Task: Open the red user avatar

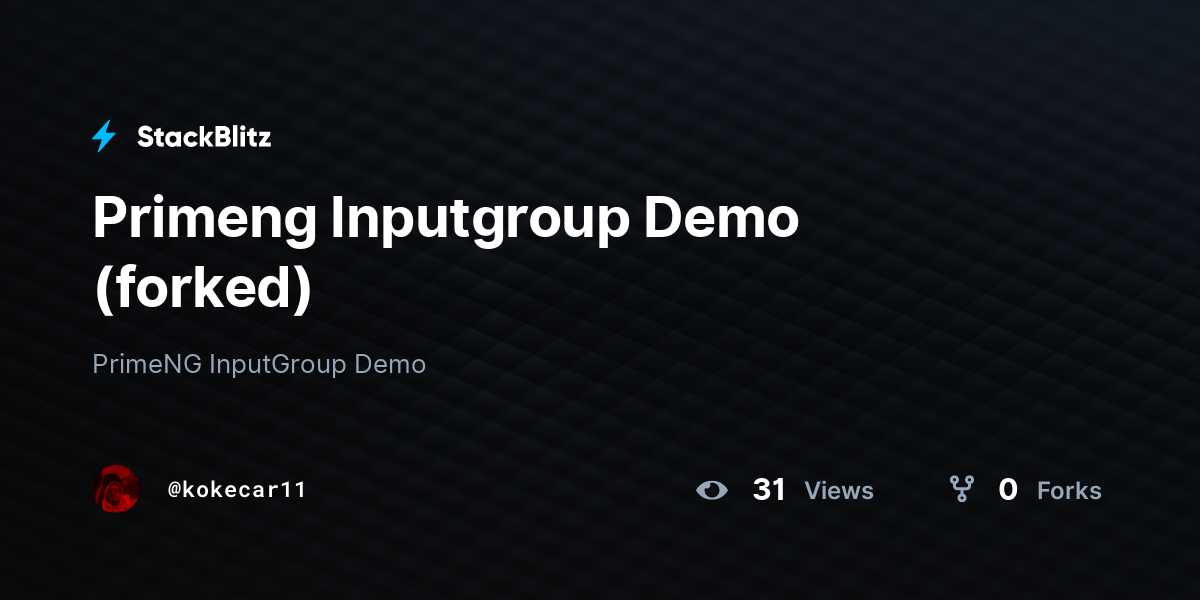Action: point(116,489)
